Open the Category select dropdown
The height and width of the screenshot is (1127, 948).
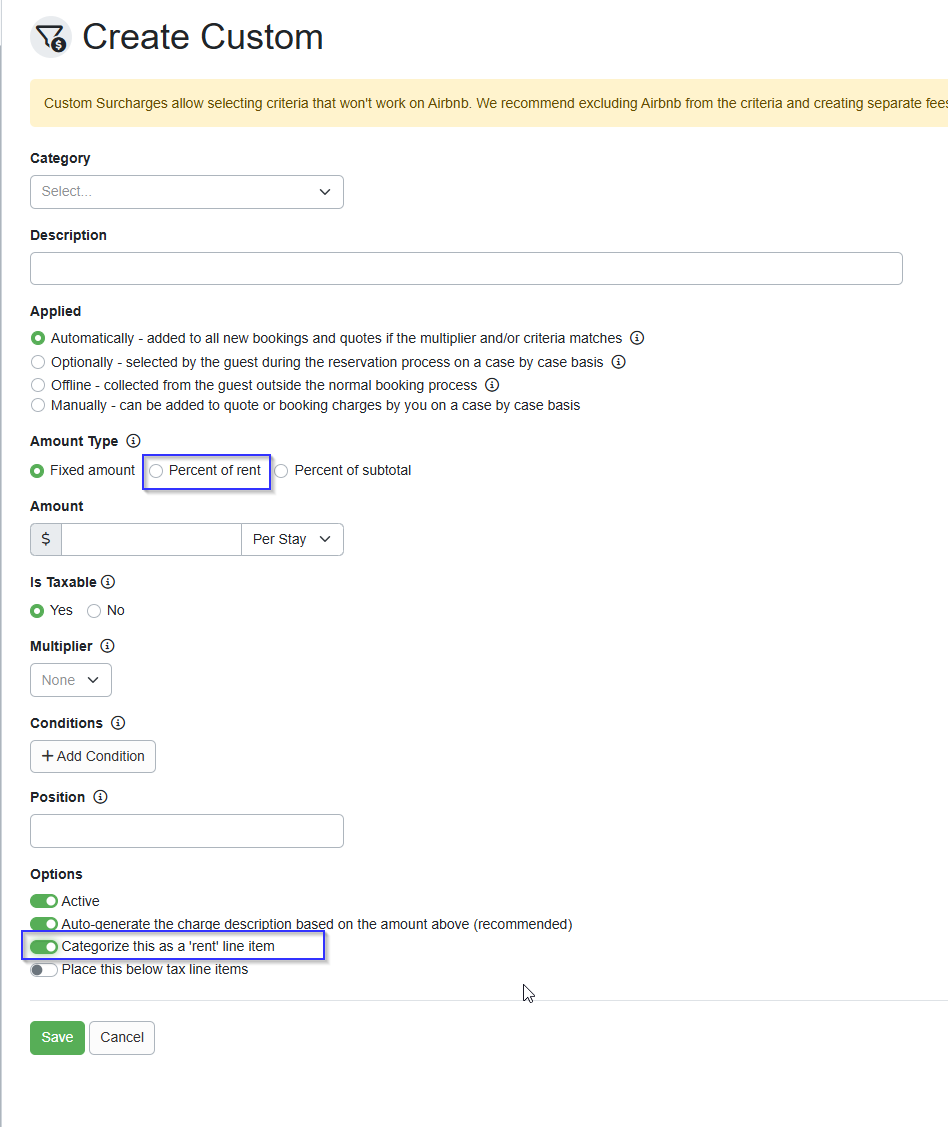click(x=187, y=192)
